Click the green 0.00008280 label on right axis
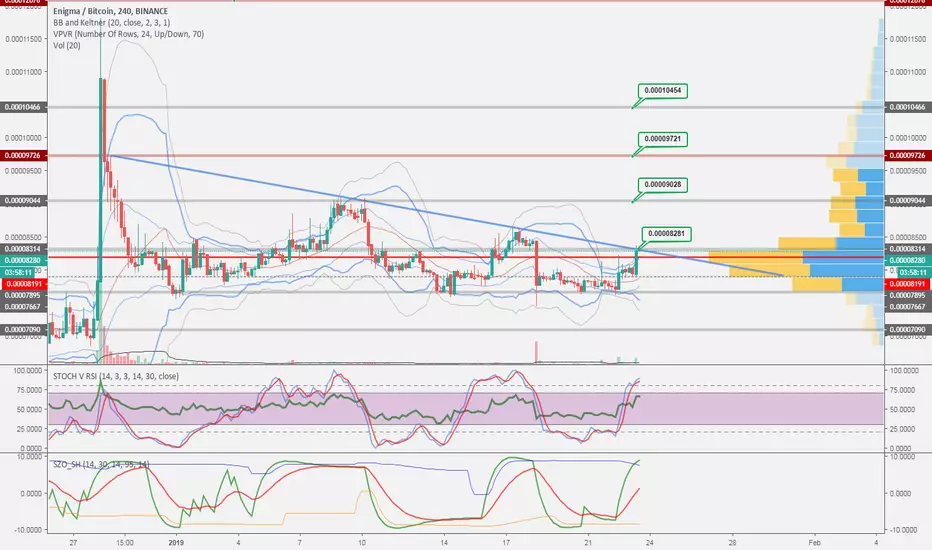 click(x=908, y=260)
